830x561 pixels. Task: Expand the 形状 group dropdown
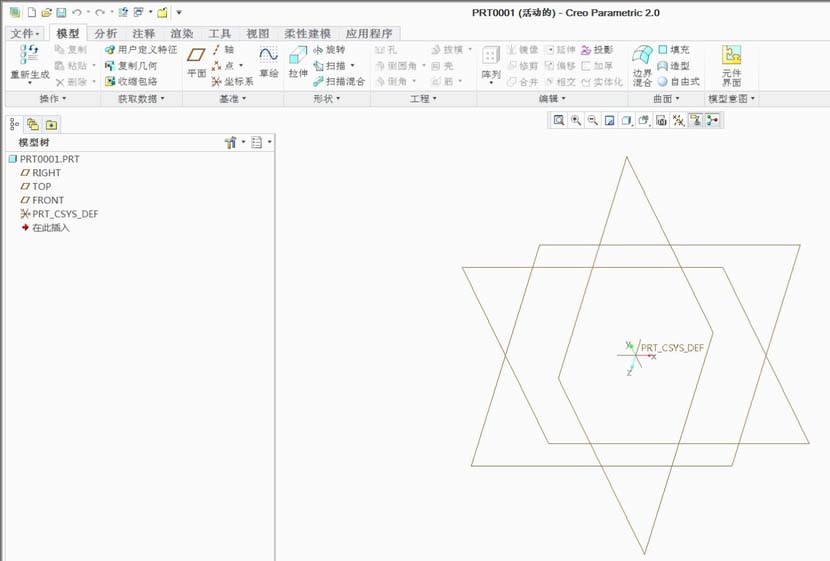pos(327,98)
